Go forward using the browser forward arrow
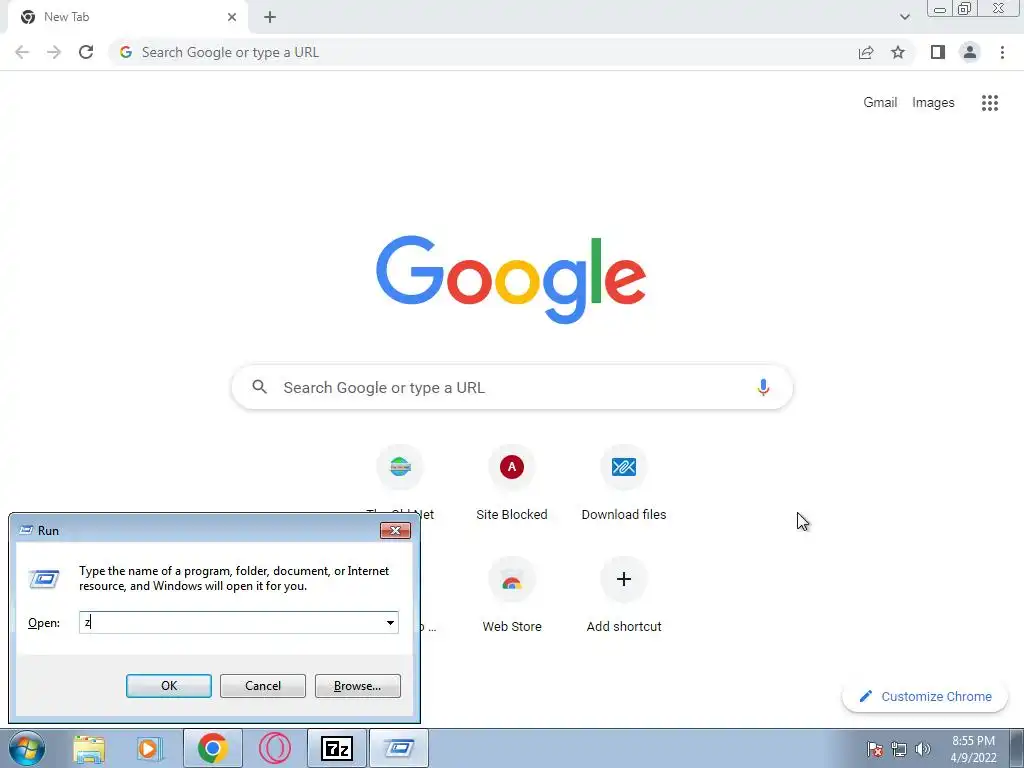The width and height of the screenshot is (1024, 768). tap(54, 52)
